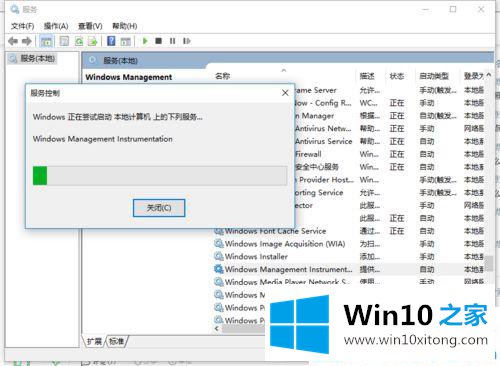The image size is (500, 366).
Task: Click the scroll-up arrow of the services list
Action: 489,75
